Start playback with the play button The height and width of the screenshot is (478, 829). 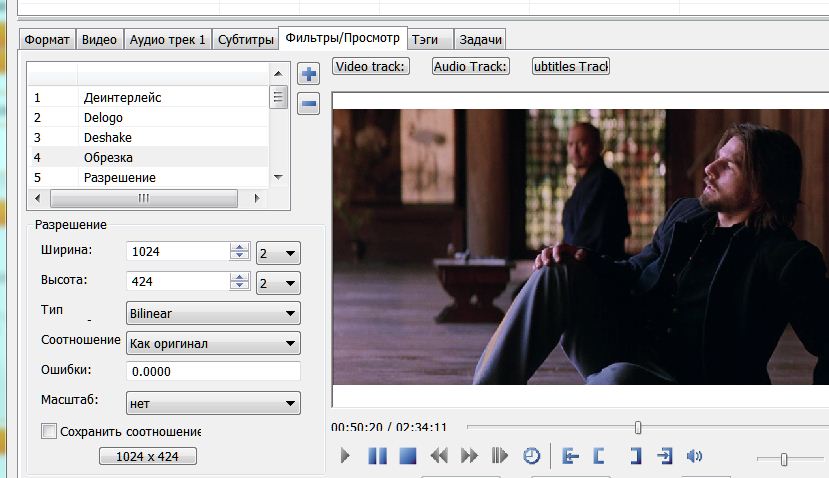click(x=345, y=455)
